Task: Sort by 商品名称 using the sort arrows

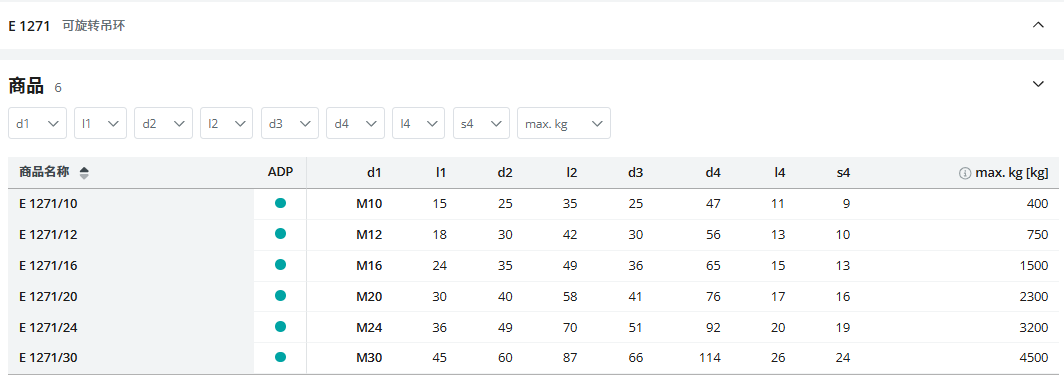Action: (84, 173)
